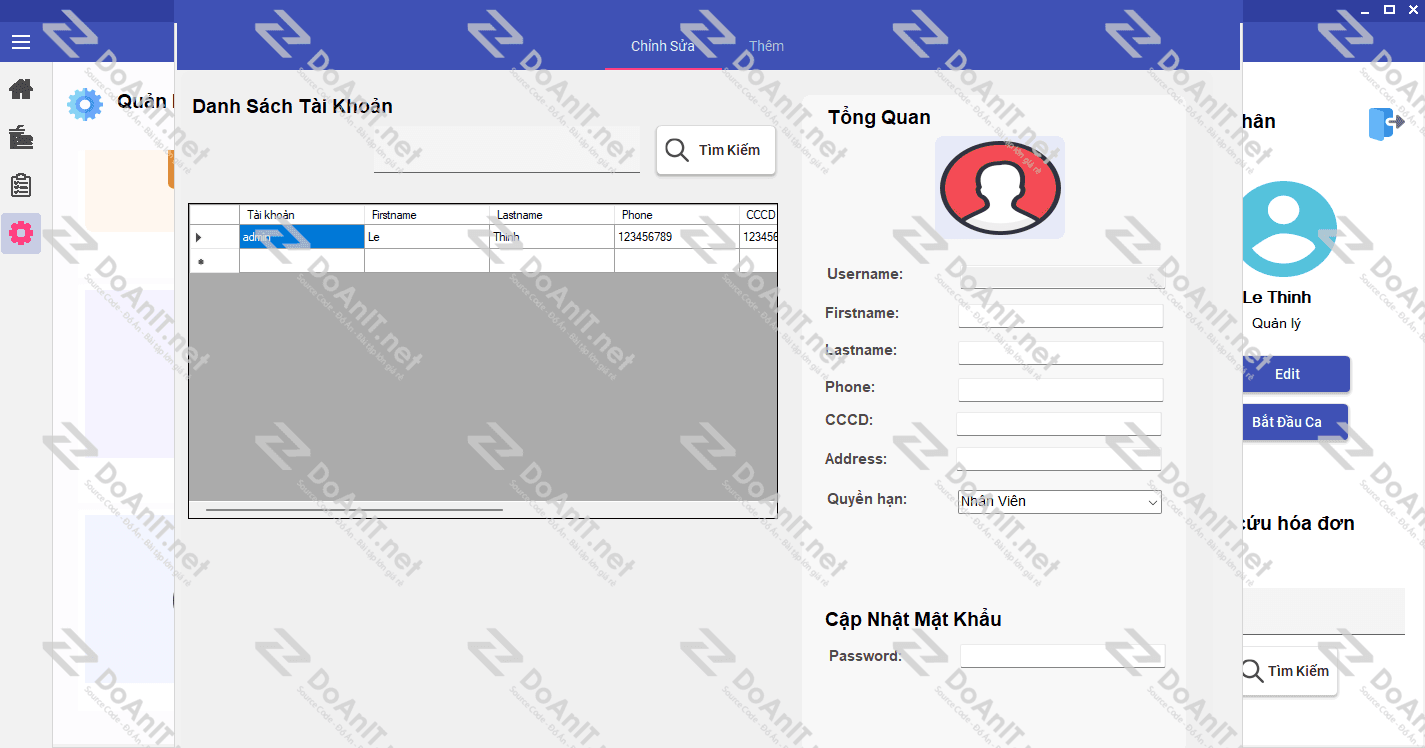The image size is (1425, 748).
Task: Click the Username field
Action: click(x=1063, y=277)
